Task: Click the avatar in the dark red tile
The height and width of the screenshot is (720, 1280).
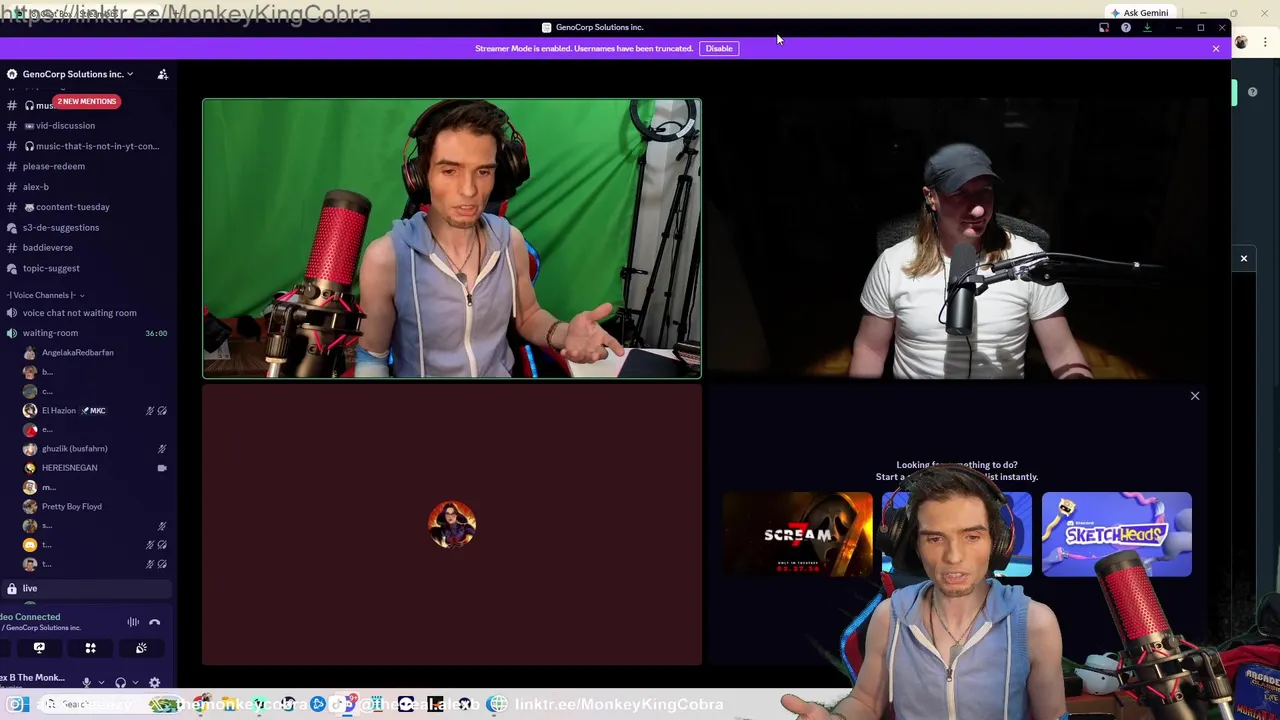Action: tap(452, 525)
